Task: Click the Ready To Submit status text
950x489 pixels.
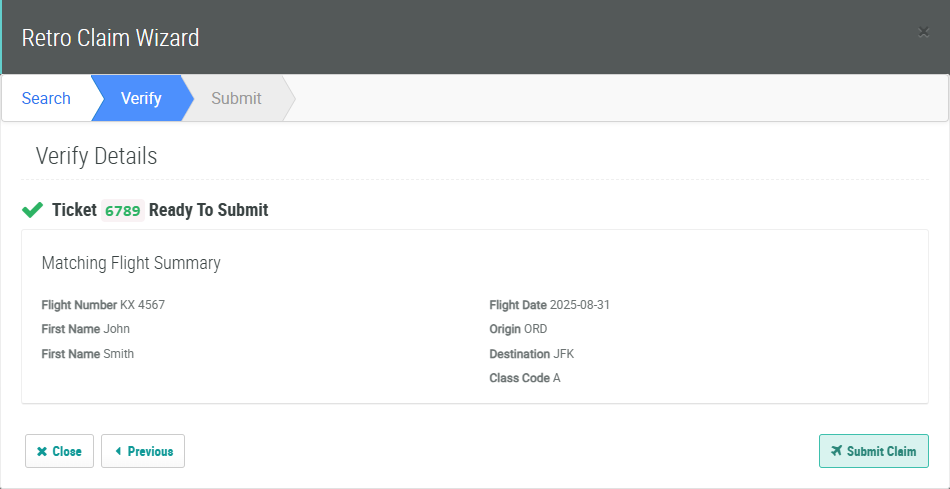Action: 208,210
